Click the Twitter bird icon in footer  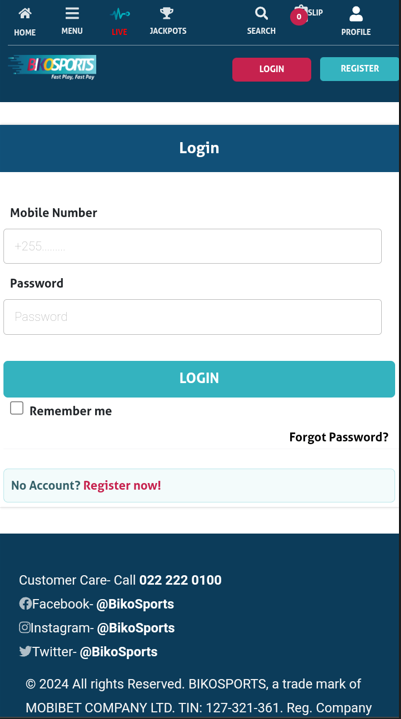(25, 651)
